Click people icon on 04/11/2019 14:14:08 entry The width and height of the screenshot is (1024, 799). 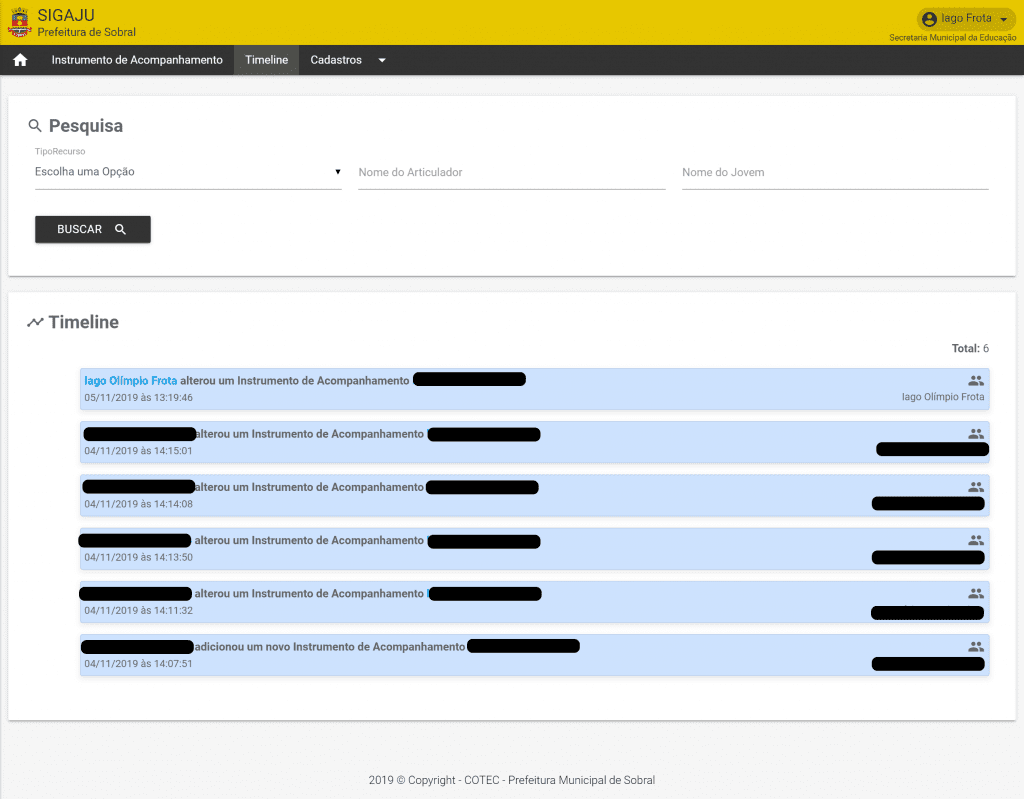pos(976,487)
